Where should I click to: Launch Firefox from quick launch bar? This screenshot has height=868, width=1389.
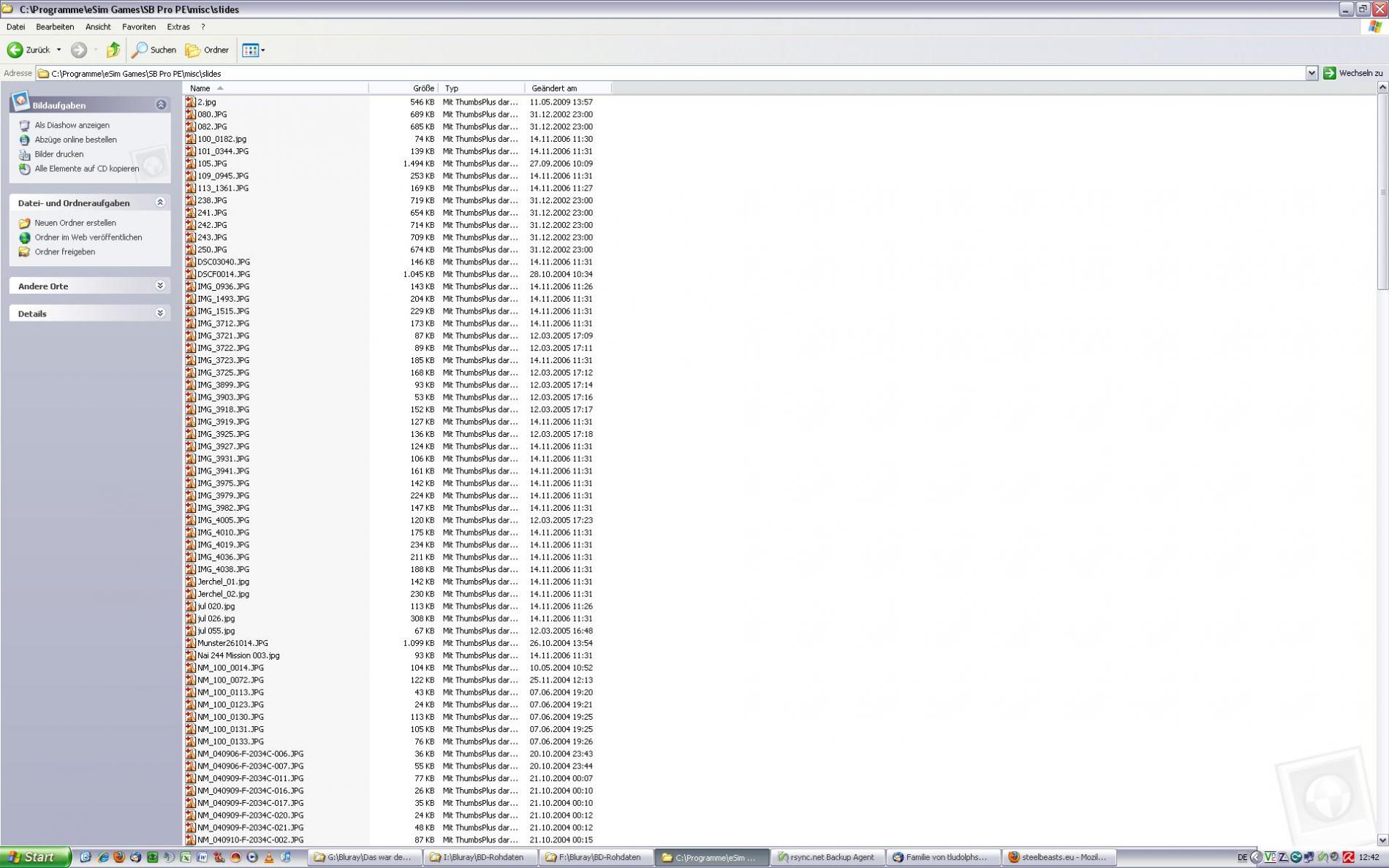[119, 857]
